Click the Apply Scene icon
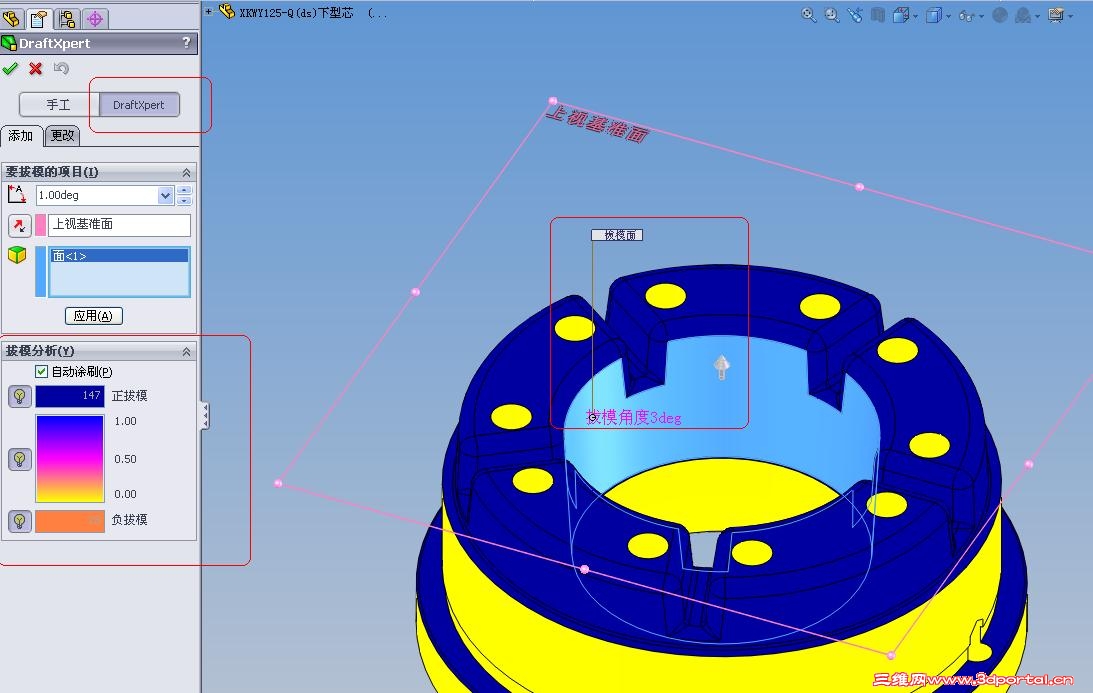 (1023, 15)
